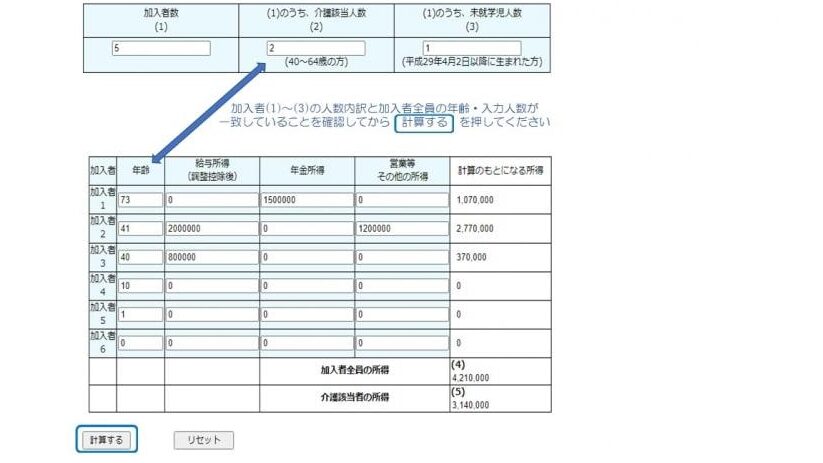
Task: Click age field for 加入者6 showing 0
Action: point(140,343)
